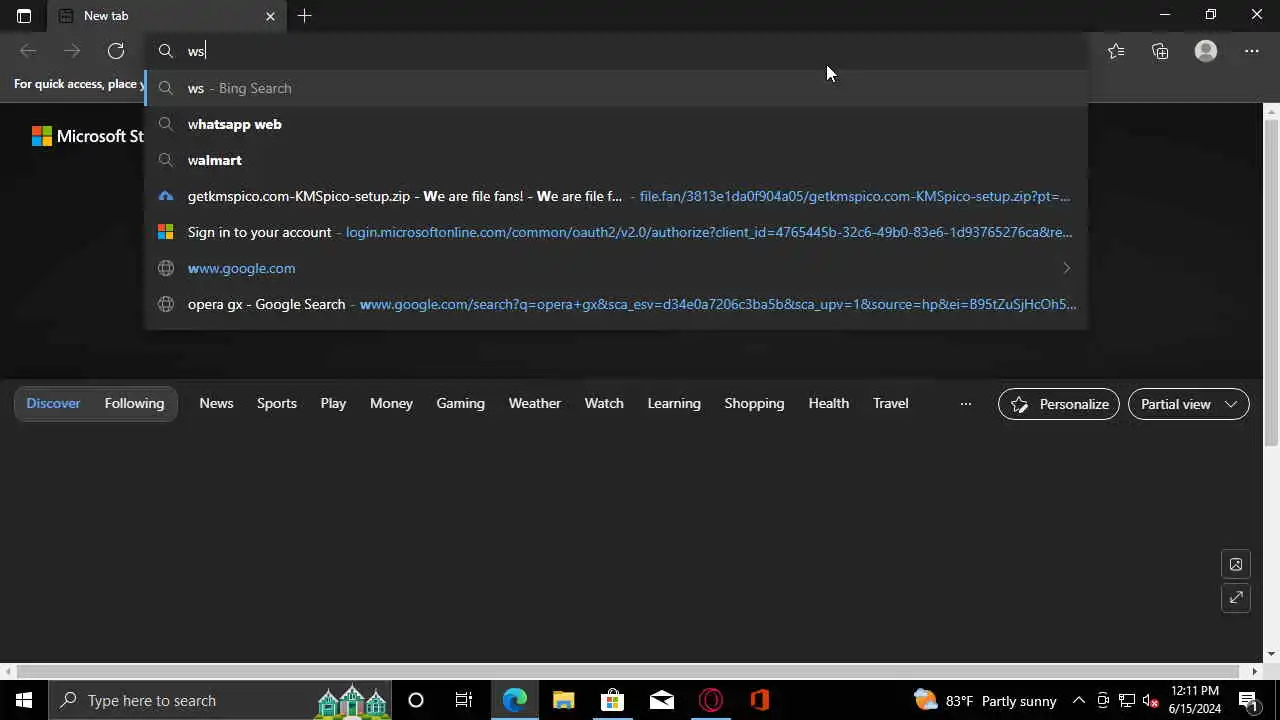The image size is (1280, 720).
Task: Click the Microsoft Start logo
Action: [x=88, y=136]
